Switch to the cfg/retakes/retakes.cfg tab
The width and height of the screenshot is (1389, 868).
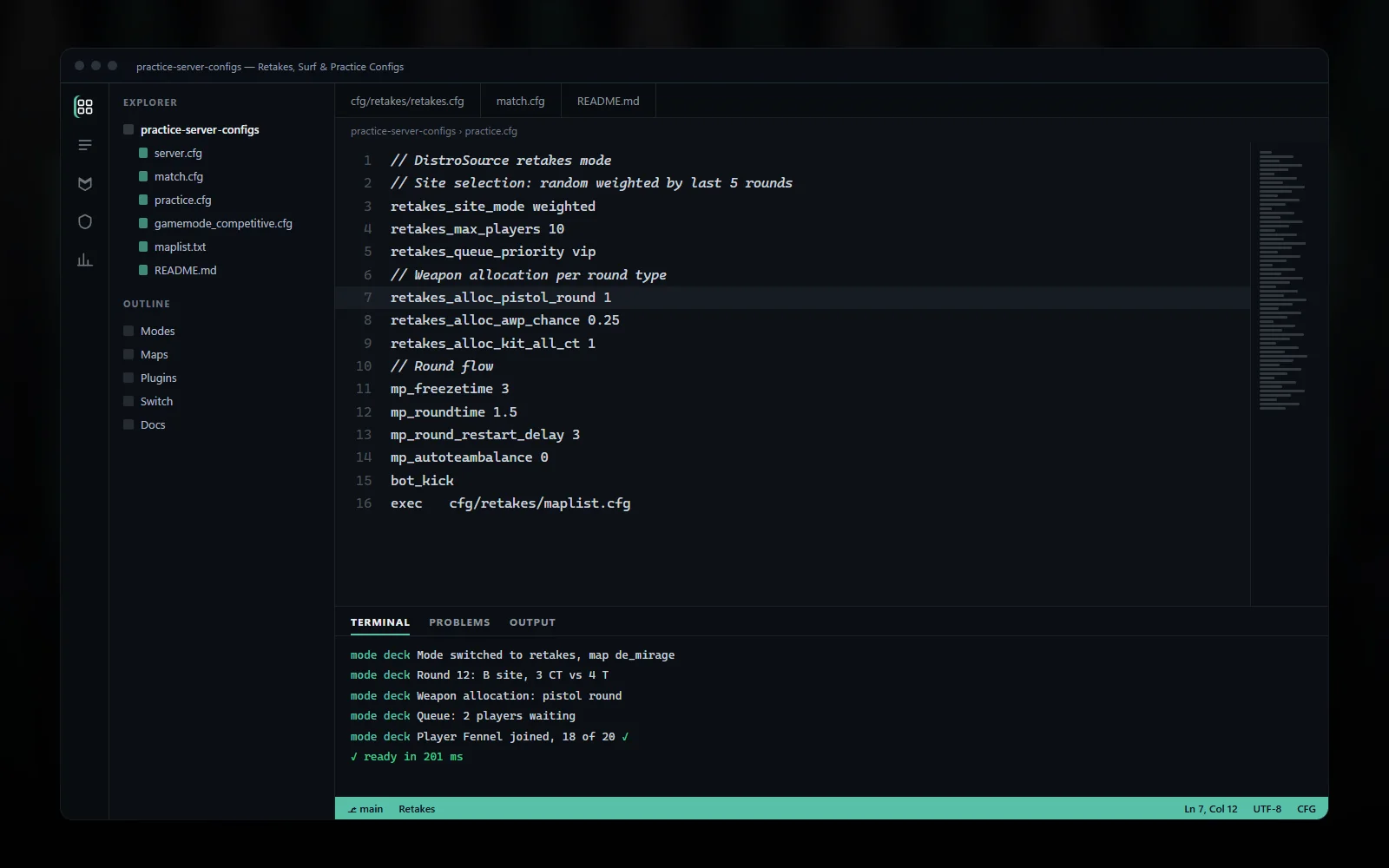(407, 101)
